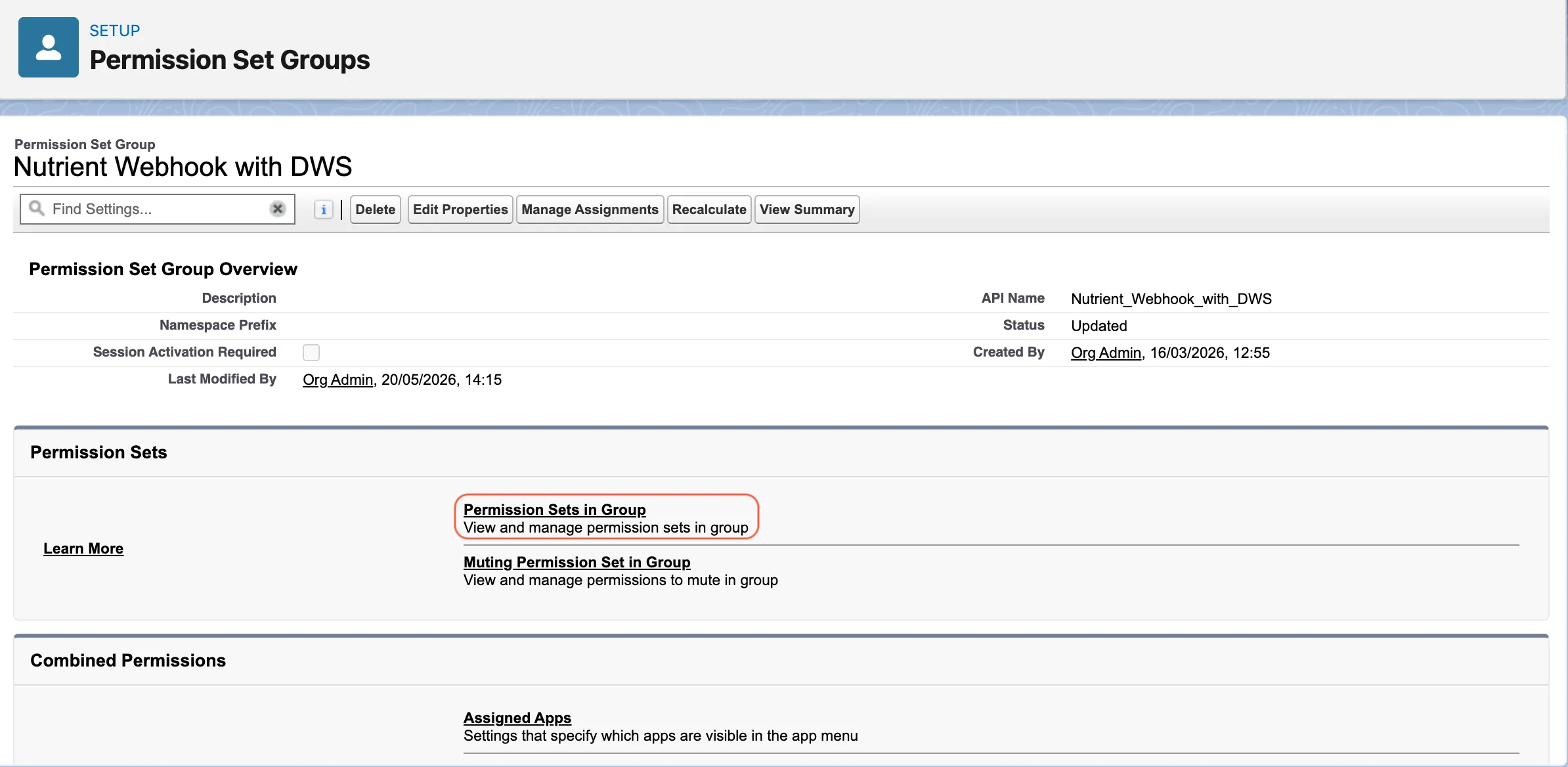This screenshot has width=1568, height=767.
Task: Click the Permission Set Groups user icon
Action: coord(49,47)
